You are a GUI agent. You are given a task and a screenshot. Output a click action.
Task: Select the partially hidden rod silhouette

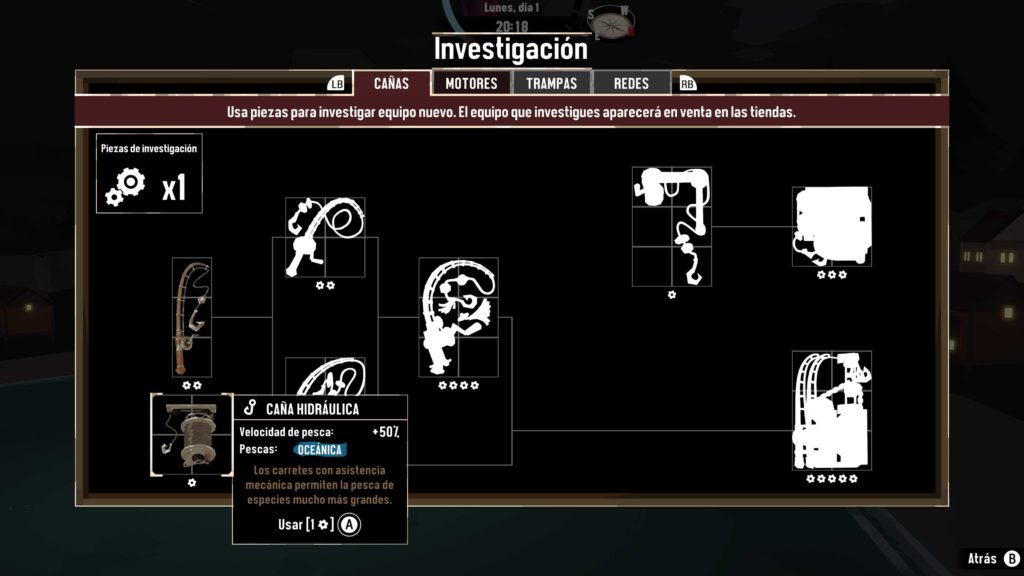325,376
